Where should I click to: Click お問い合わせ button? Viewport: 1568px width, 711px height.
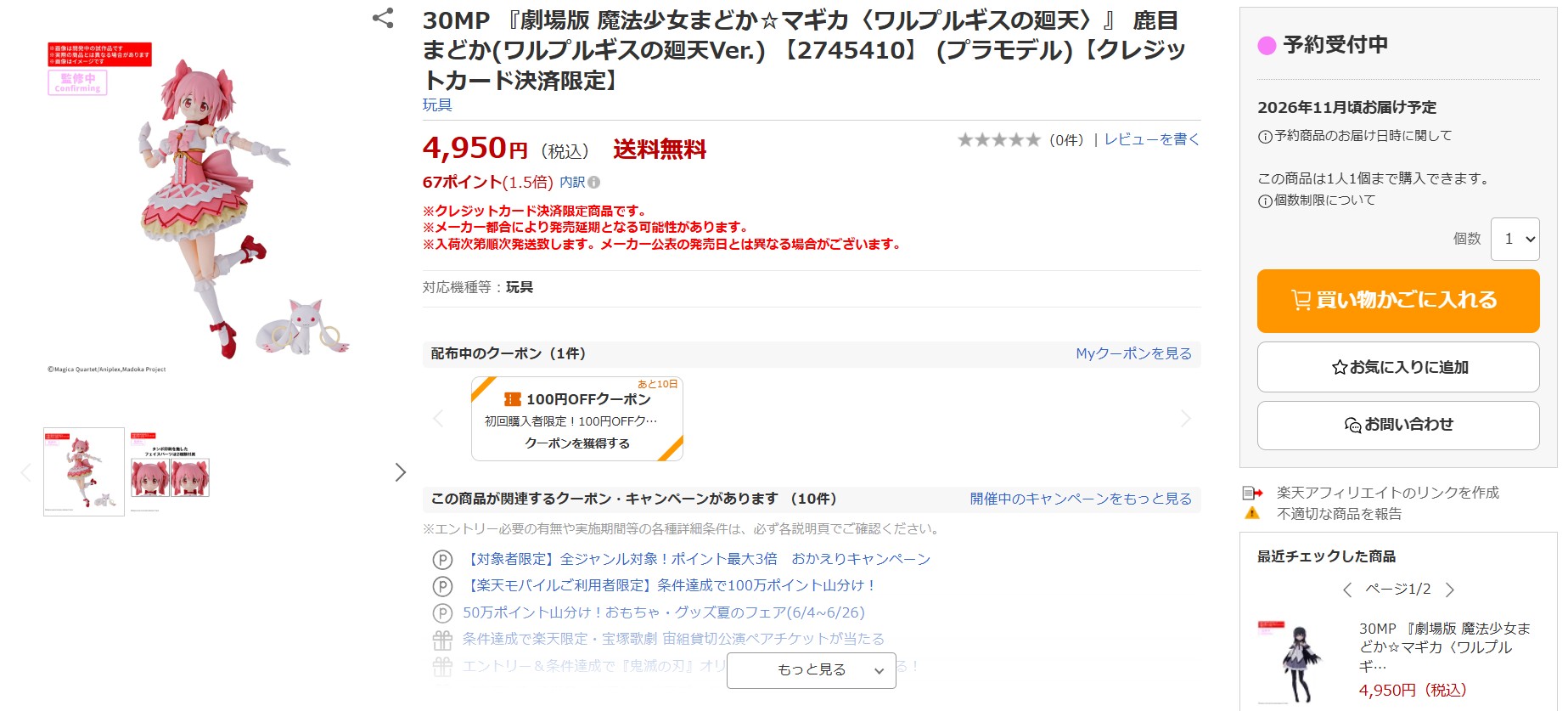(1397, 425)
